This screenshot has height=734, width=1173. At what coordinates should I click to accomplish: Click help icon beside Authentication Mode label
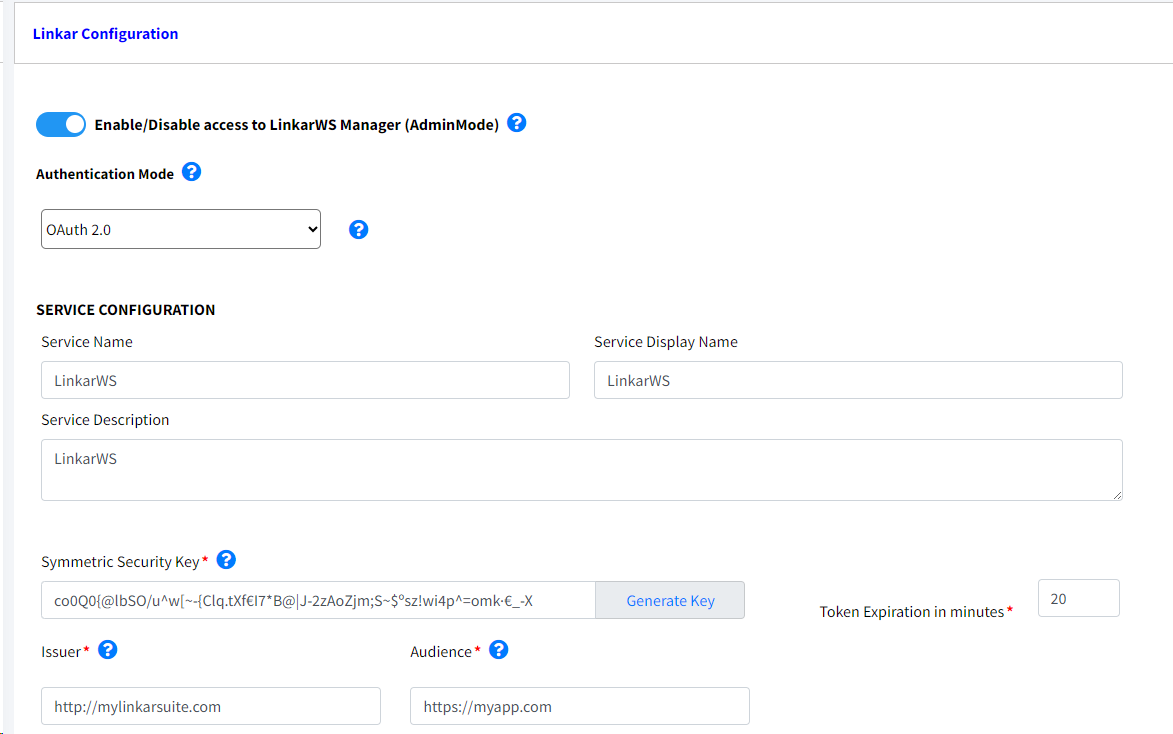coord(191,172)
